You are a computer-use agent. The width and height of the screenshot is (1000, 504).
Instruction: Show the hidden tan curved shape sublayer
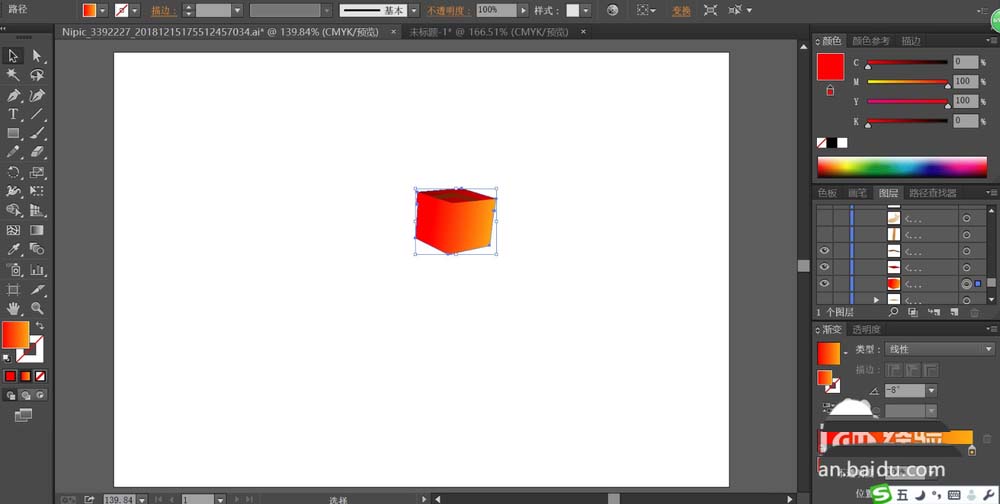[x=824, y=218]
